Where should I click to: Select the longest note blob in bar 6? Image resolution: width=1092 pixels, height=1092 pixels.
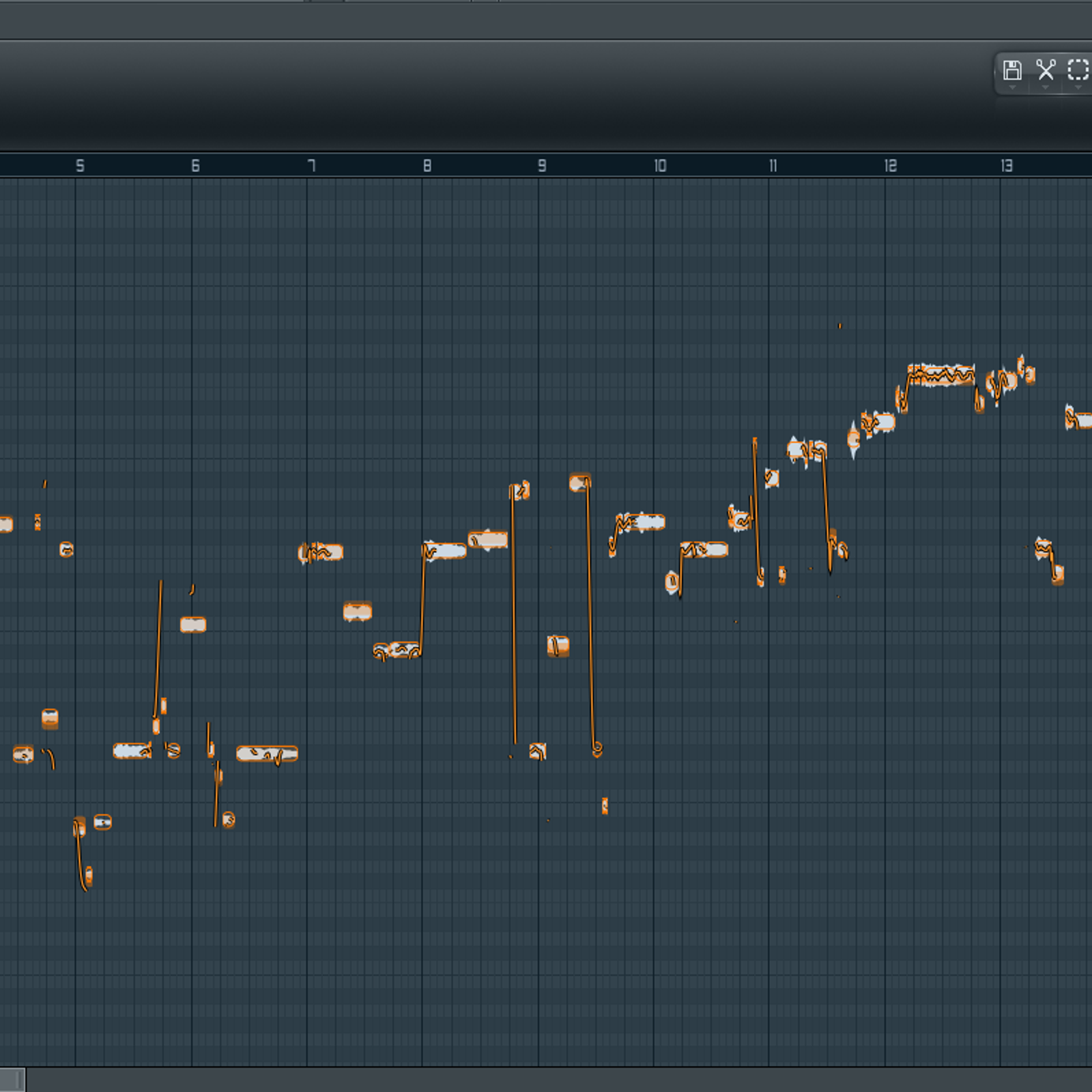pyautogui.click(x=267, y=753)
